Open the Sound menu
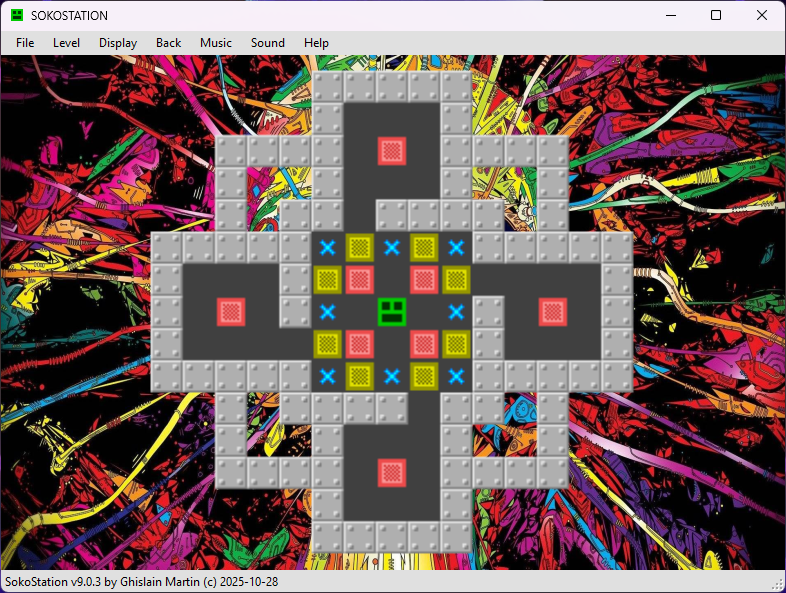786x593 pixels. pos(268,43)
